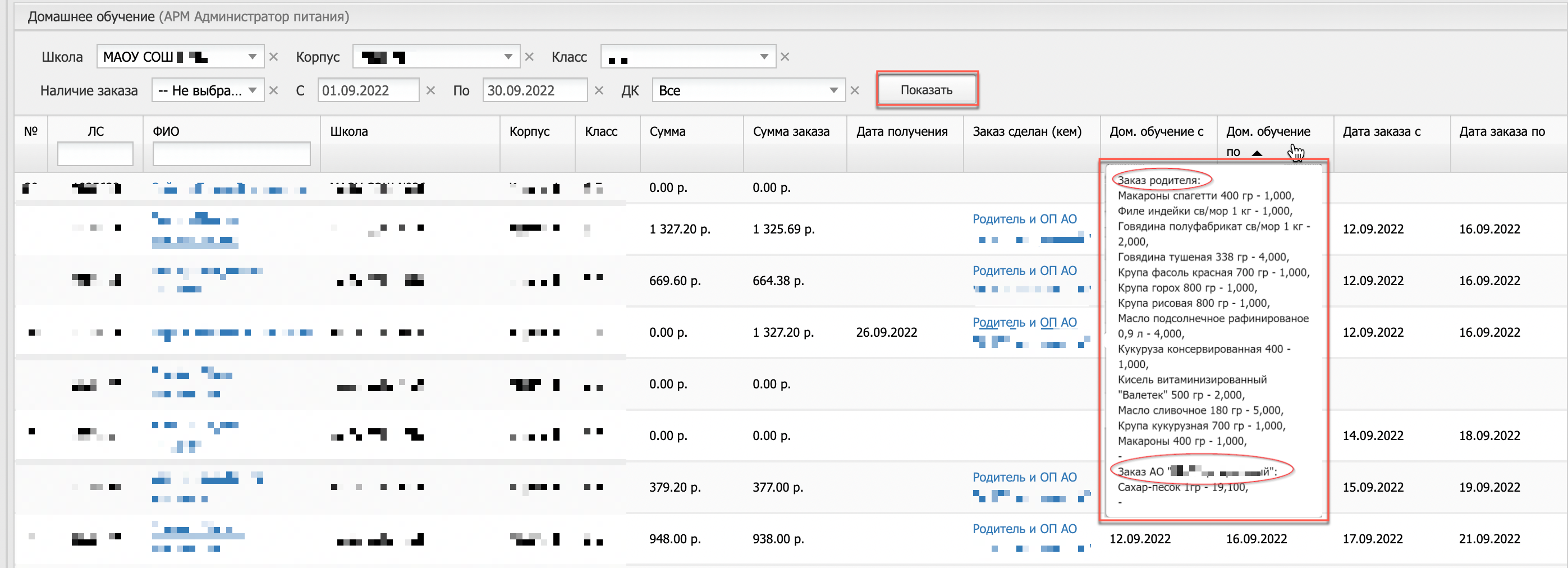Click order end date 18.09.2022 cell
This screenshot has height=568, width=1568.
(1489, 436)
